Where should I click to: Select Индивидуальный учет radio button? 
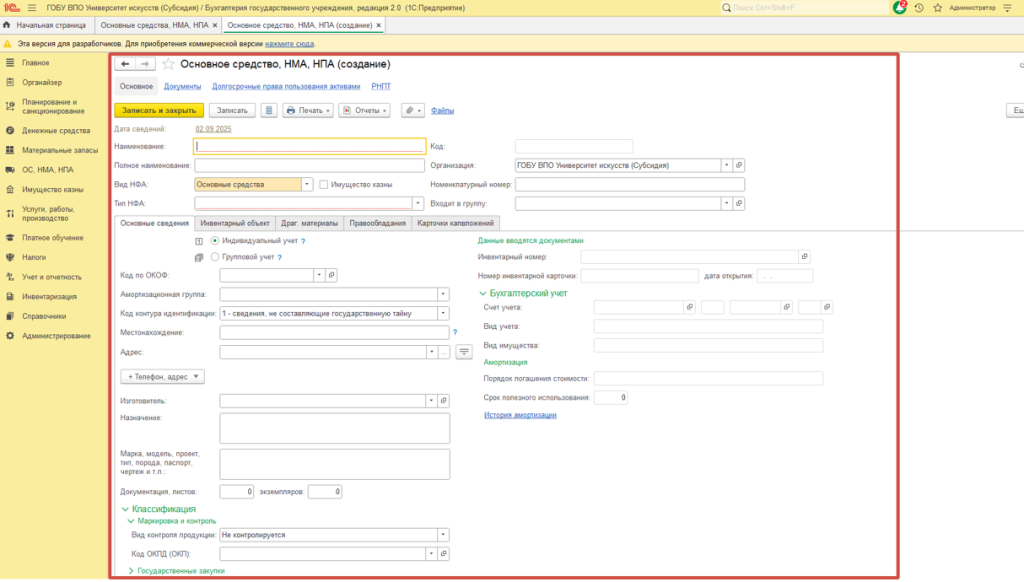[x=215, y=240]
